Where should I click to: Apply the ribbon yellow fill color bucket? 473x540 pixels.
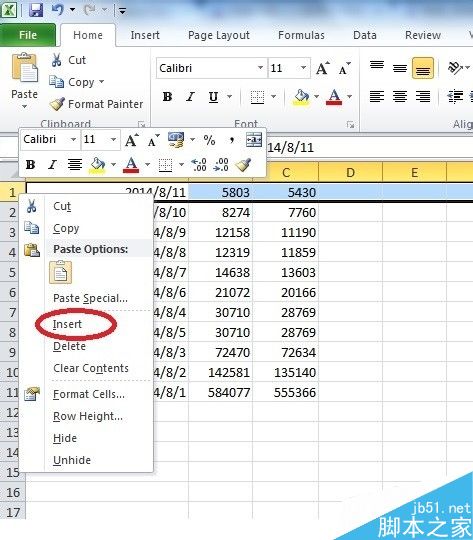(301, 97)
